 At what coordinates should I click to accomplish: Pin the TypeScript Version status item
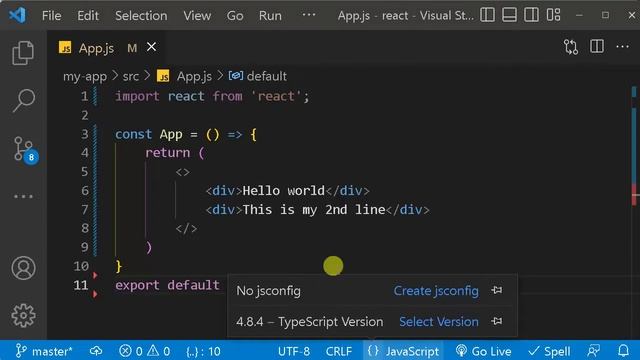click(497, 321)
